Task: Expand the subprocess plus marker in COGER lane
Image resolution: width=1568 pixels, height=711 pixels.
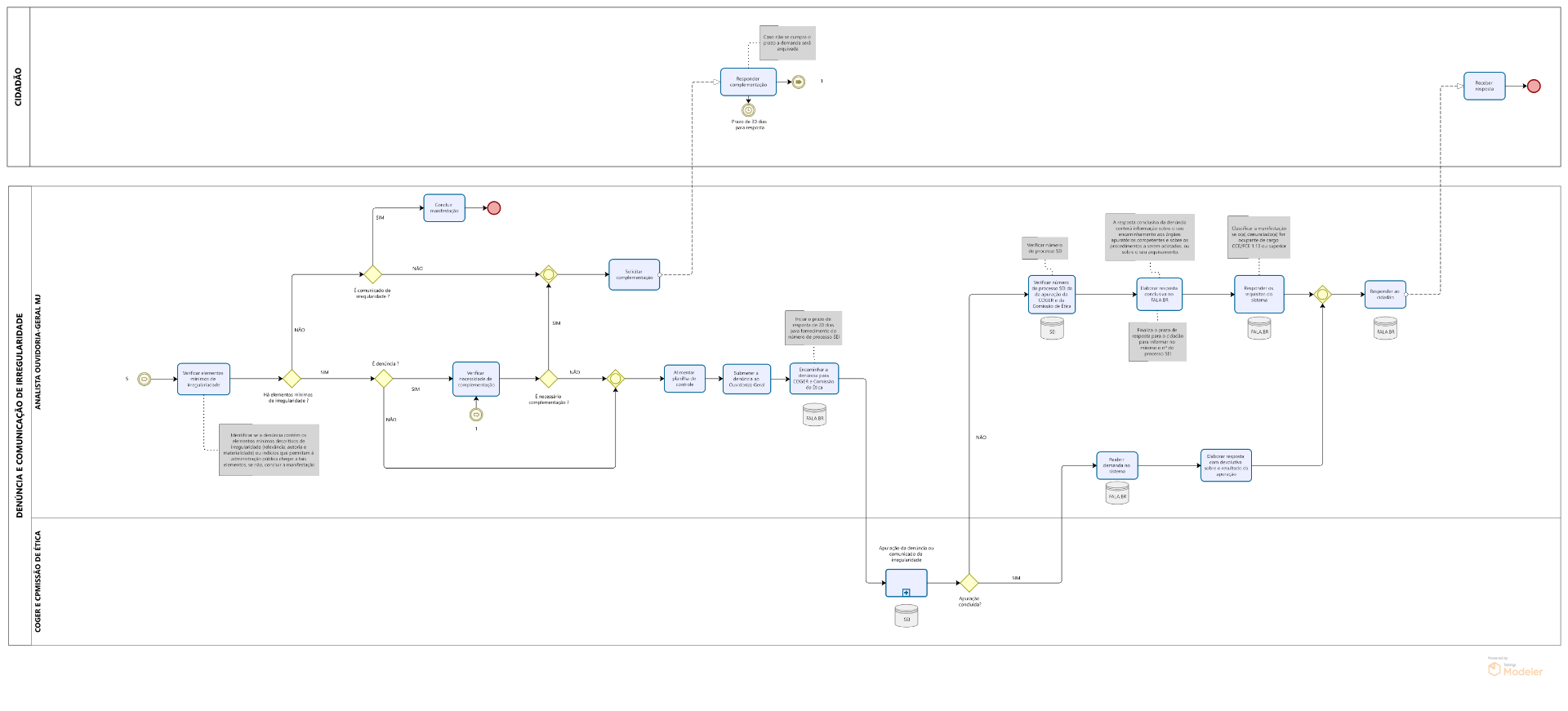Action: [906, 593]
